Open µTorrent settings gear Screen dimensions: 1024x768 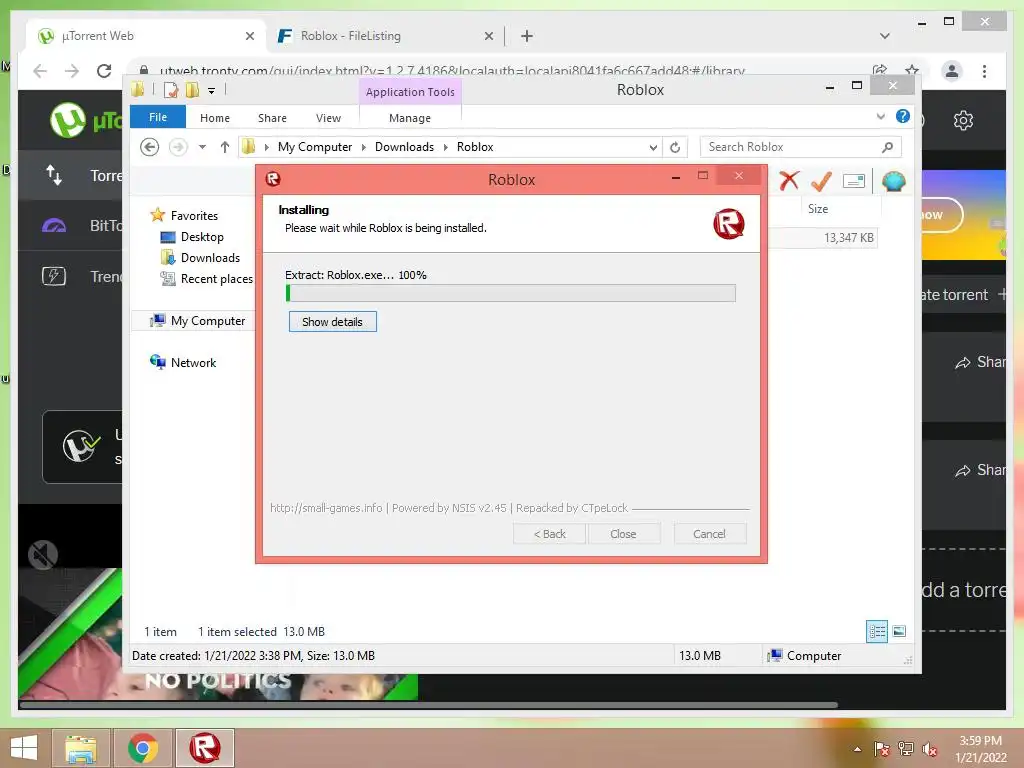[x=963, y=120]
